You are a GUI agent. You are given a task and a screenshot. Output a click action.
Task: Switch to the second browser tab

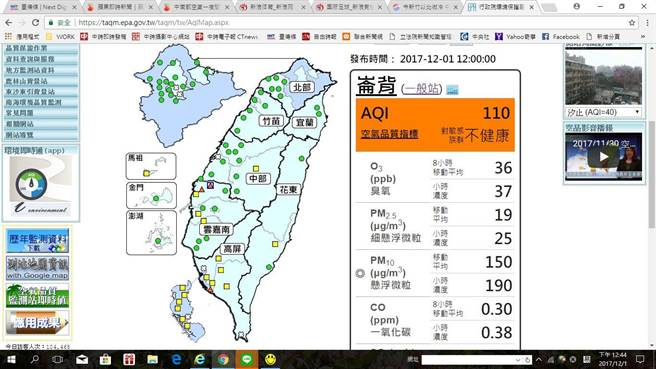click(x=120, y=7)
